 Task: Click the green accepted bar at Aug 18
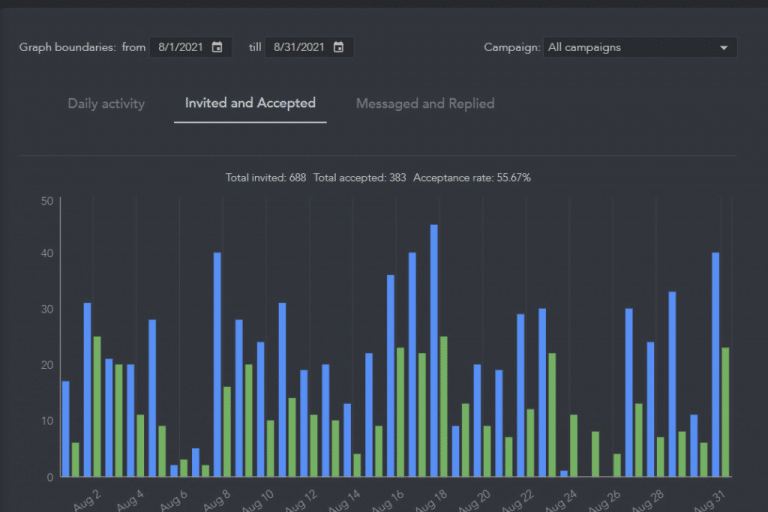tap(444, 406)
